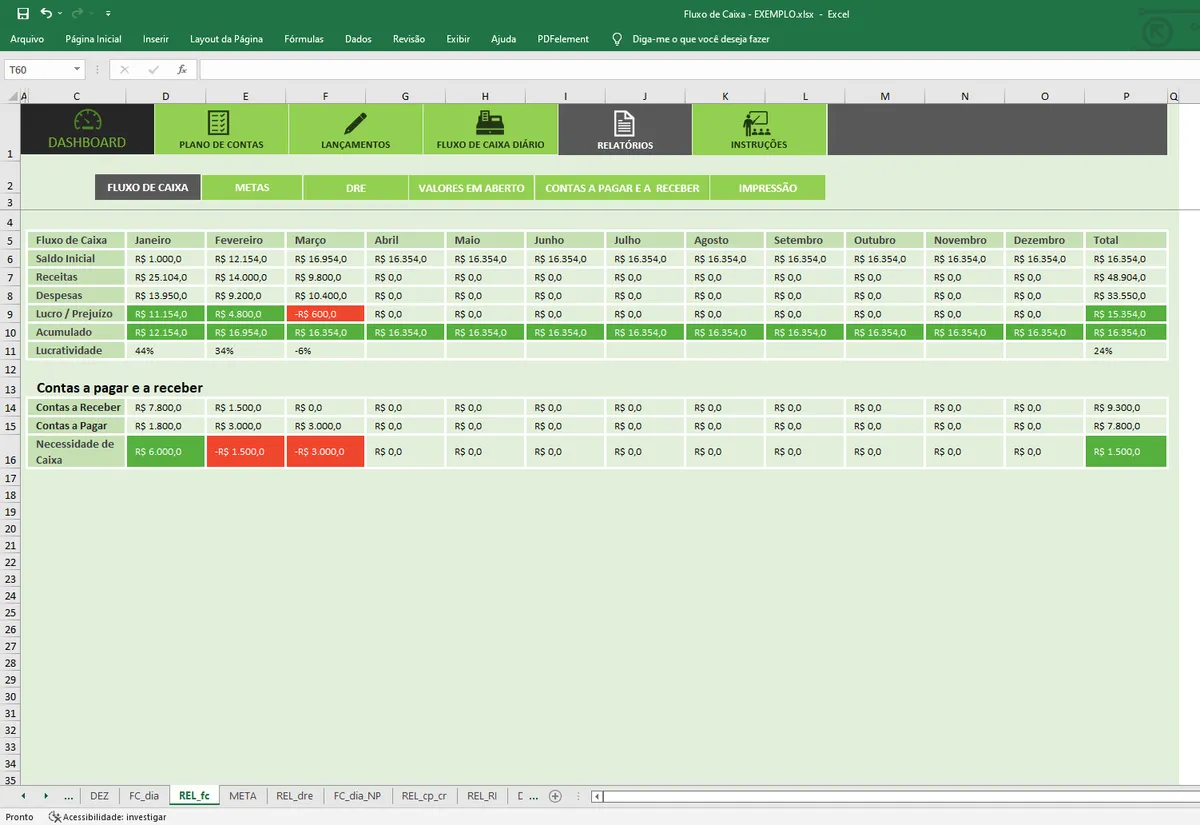The width and height of the screenshot is (1200, 825).
Task: Open Fluxo de Caixa Diário register icon
Action: click(x=490, y=123)
